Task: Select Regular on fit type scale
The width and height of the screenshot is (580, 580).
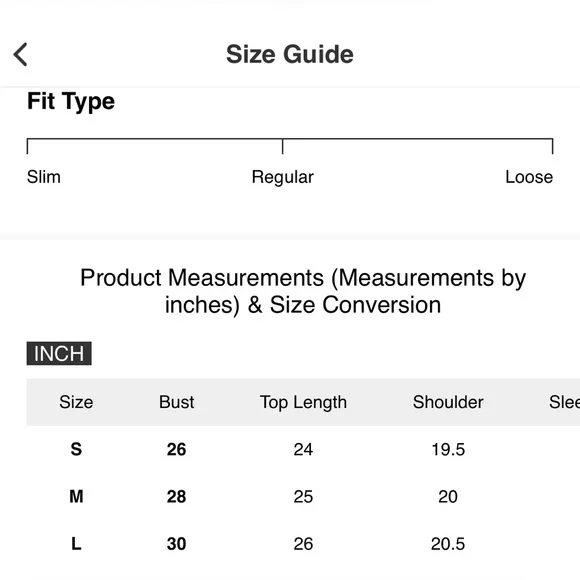Action: pyautogui.click(x=283, y=177)
